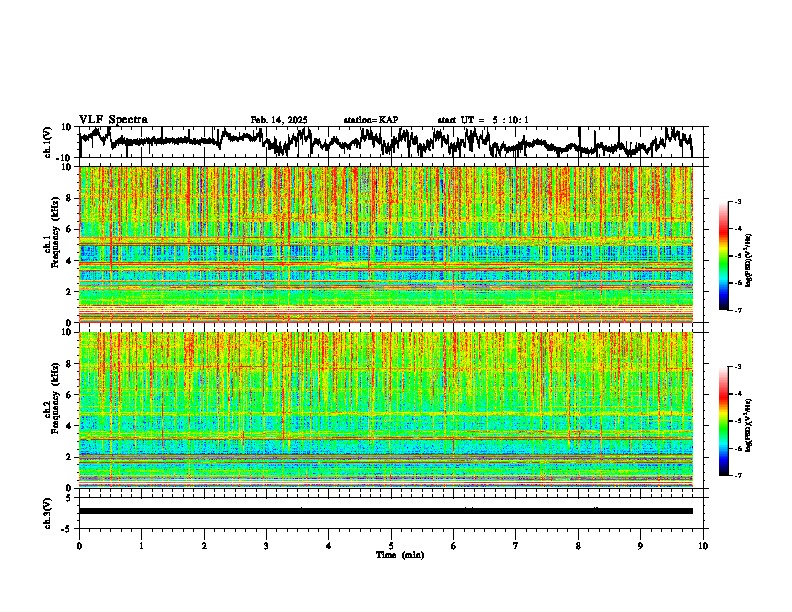Viewport: 792px width, 612px height.
Task: Click the ch.2 color bar log(PSD) unit label
Action: tap(749, 425)
